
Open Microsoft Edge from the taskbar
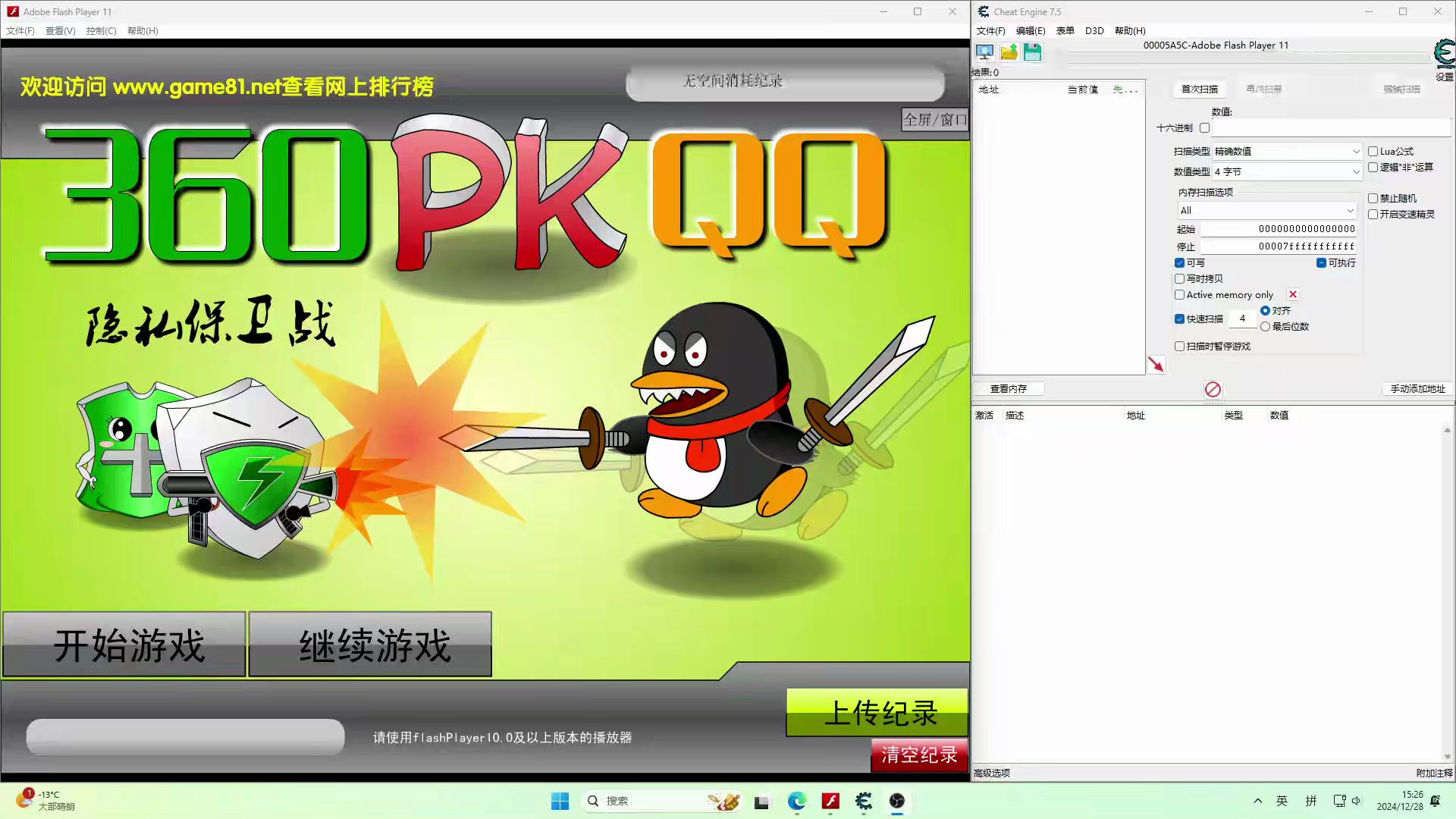(x=796, y=801)
